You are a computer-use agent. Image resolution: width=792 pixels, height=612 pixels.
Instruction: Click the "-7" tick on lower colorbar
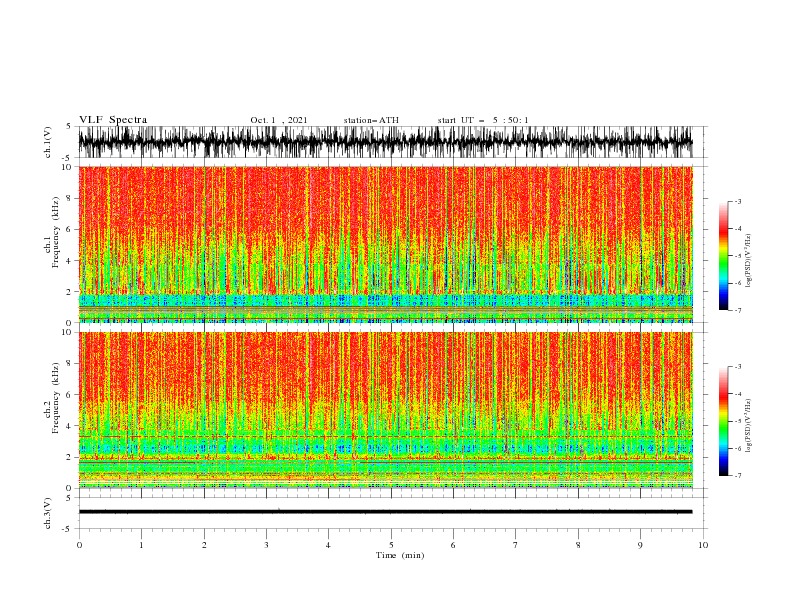coord(738,475)
